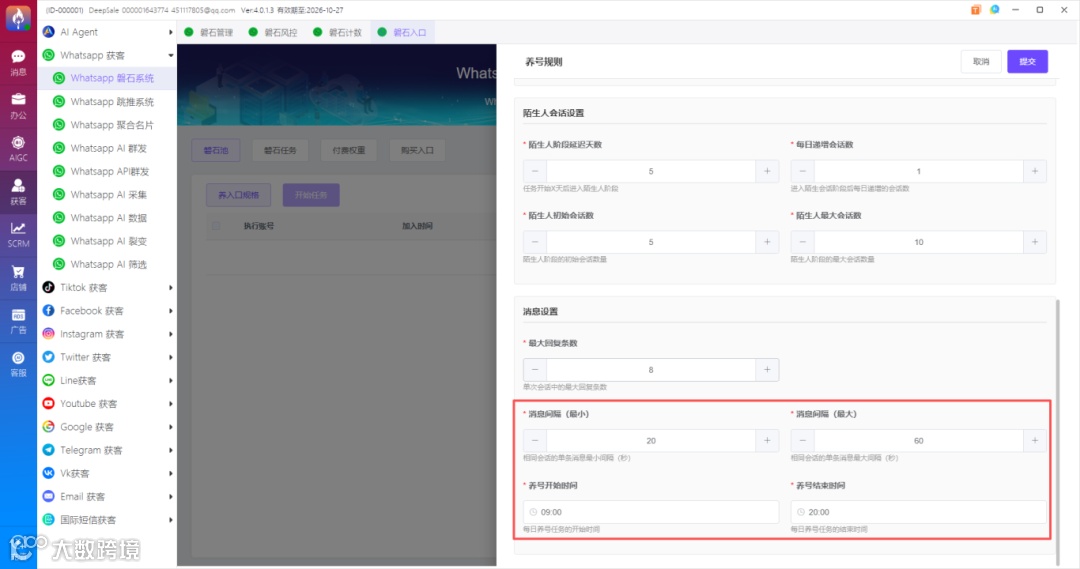Expand the Twitter 获客 arrow
1080x569 pixels.
point(170,357)
